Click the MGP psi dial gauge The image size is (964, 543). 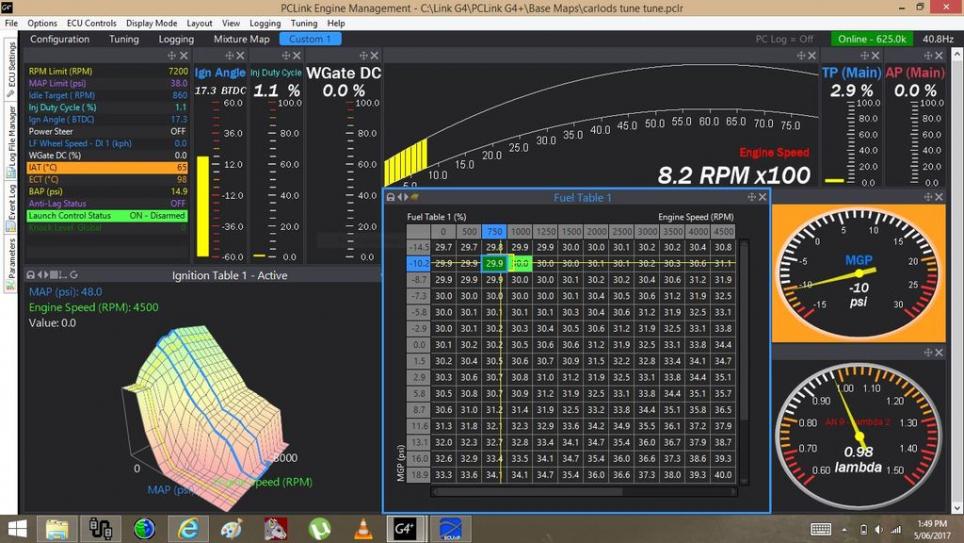pyautogui.click(x=858, y=273)
